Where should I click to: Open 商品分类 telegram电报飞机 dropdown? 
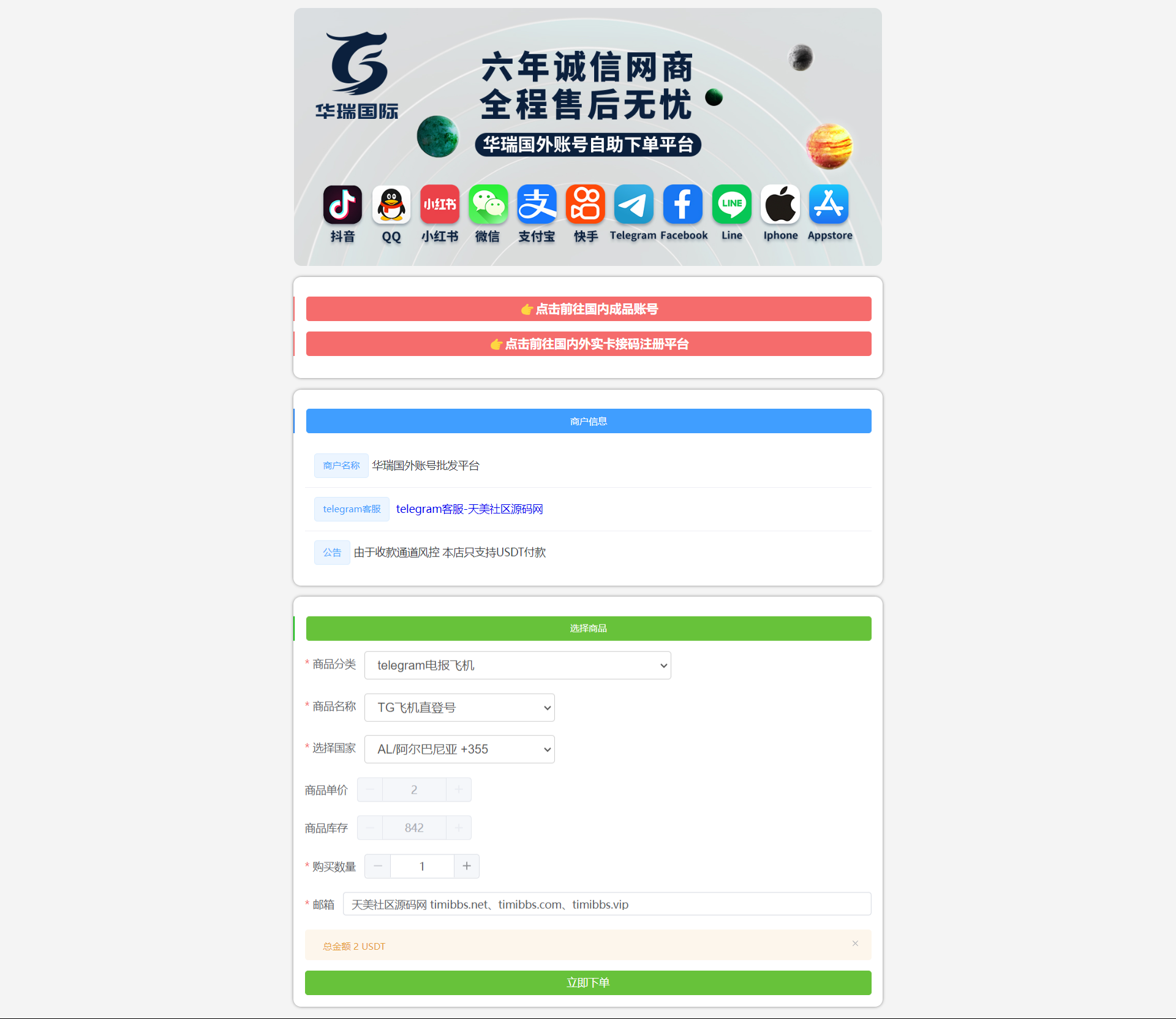coord(515,664)
